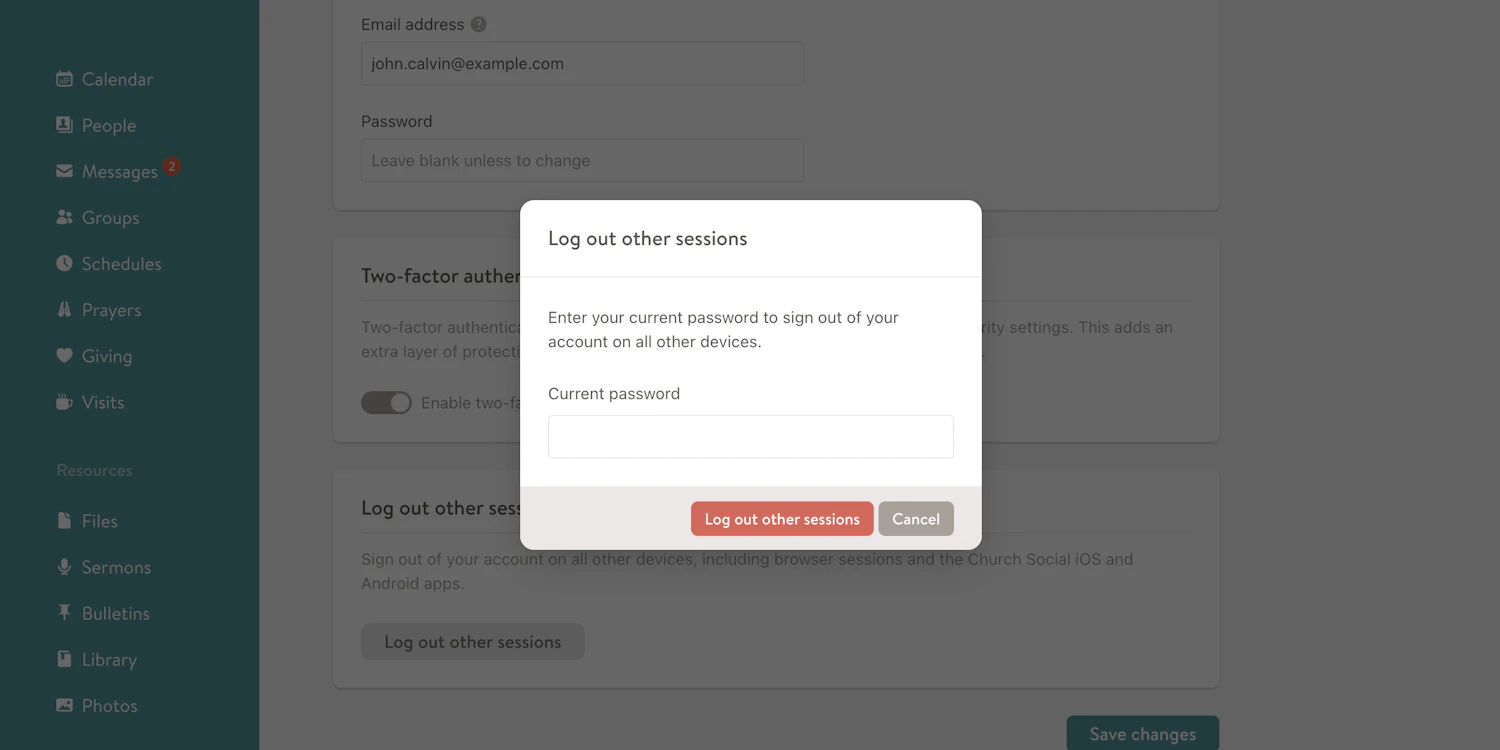Click the email address input field
The height and width of the screenshot is (750, 1500).
(582, 62)
